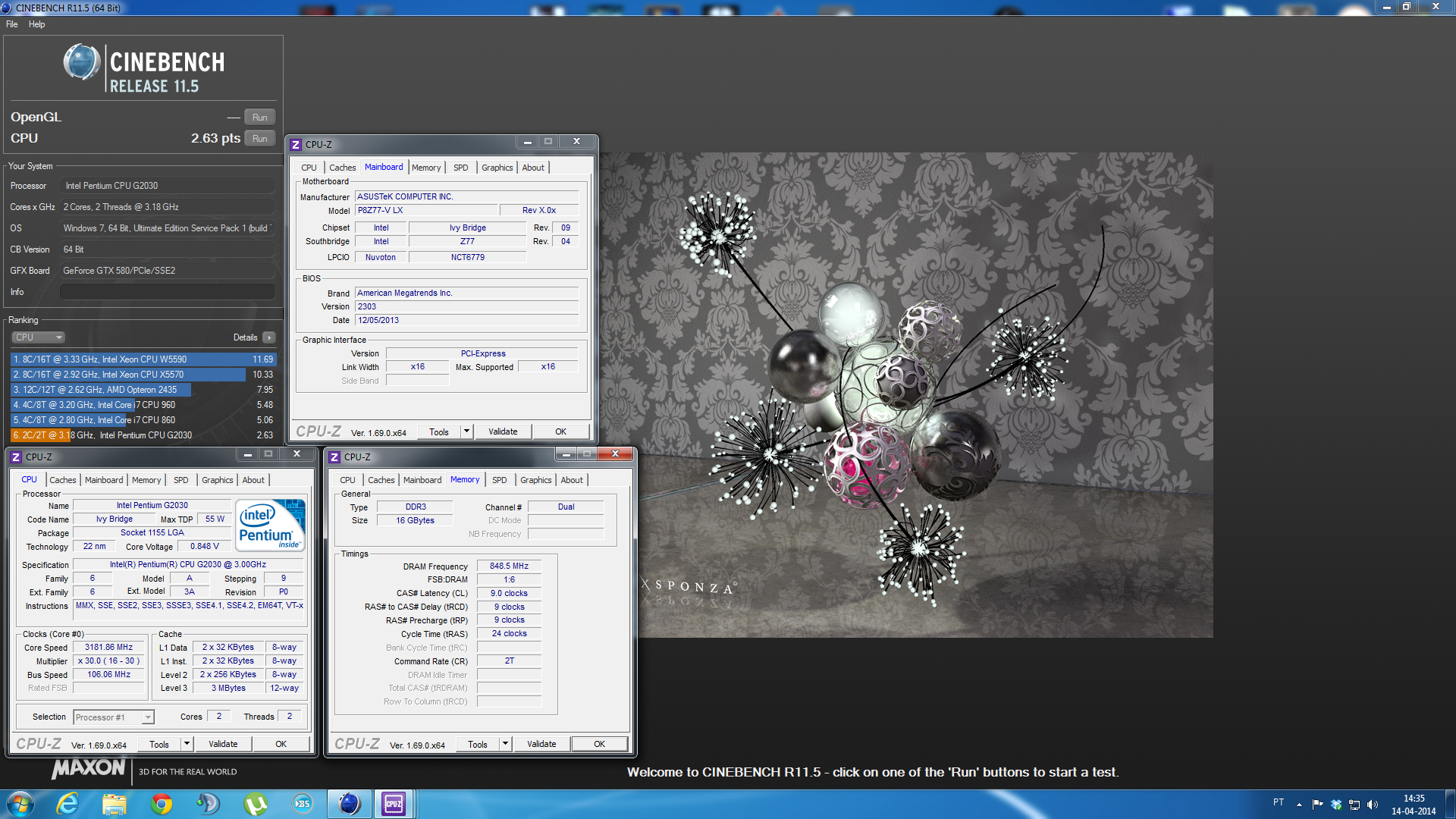Open Internet Explorer from taskbar
1456x819 pixels.
tap(68, 804)
